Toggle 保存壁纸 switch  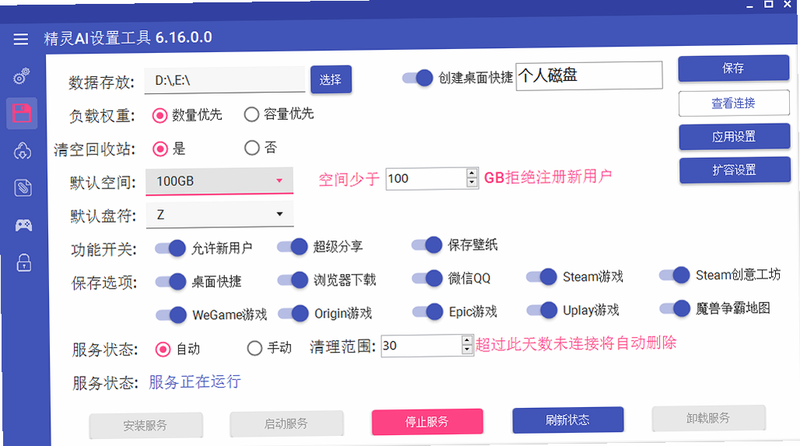(427, 245)
